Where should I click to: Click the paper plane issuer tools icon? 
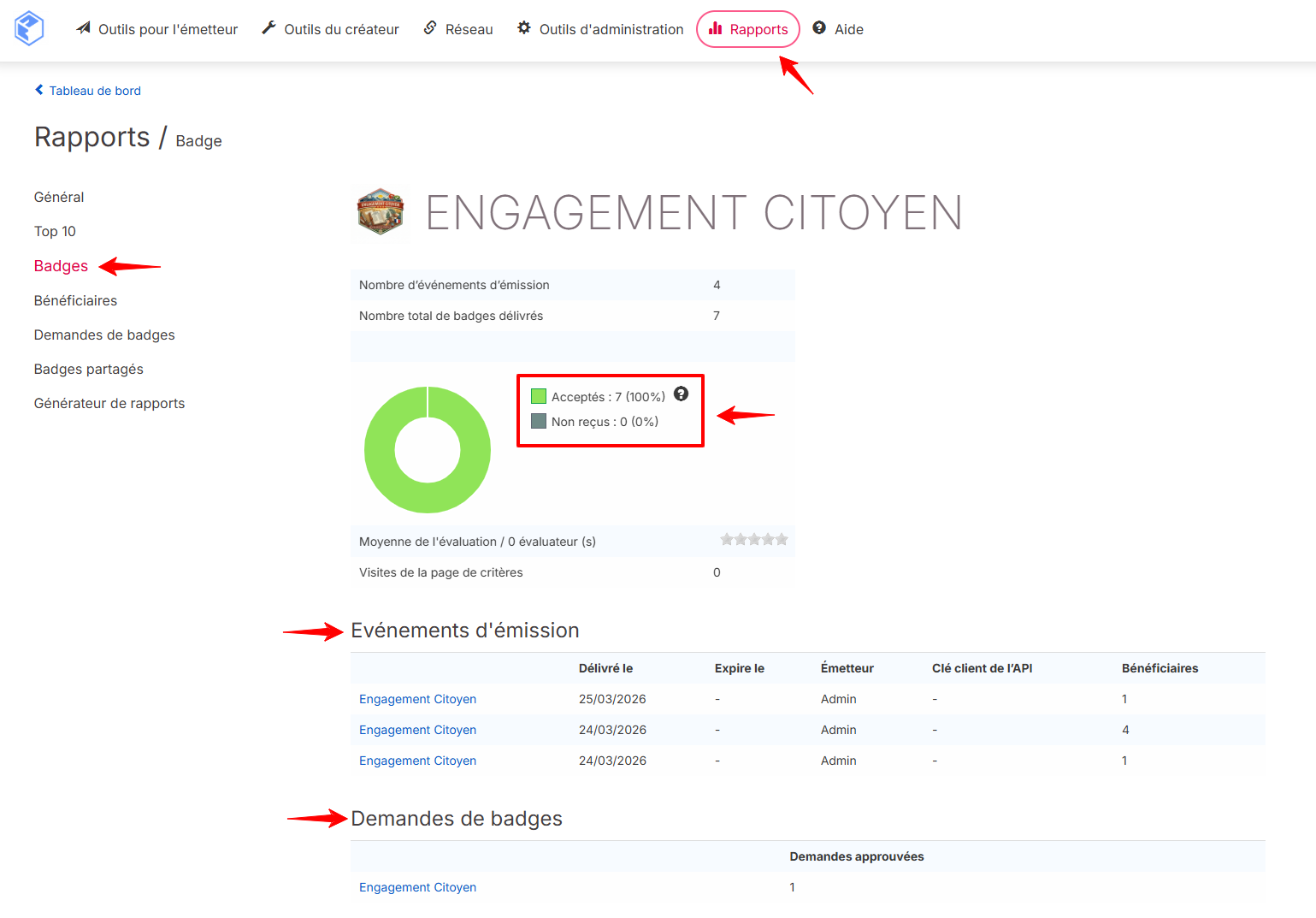point(83,28)
